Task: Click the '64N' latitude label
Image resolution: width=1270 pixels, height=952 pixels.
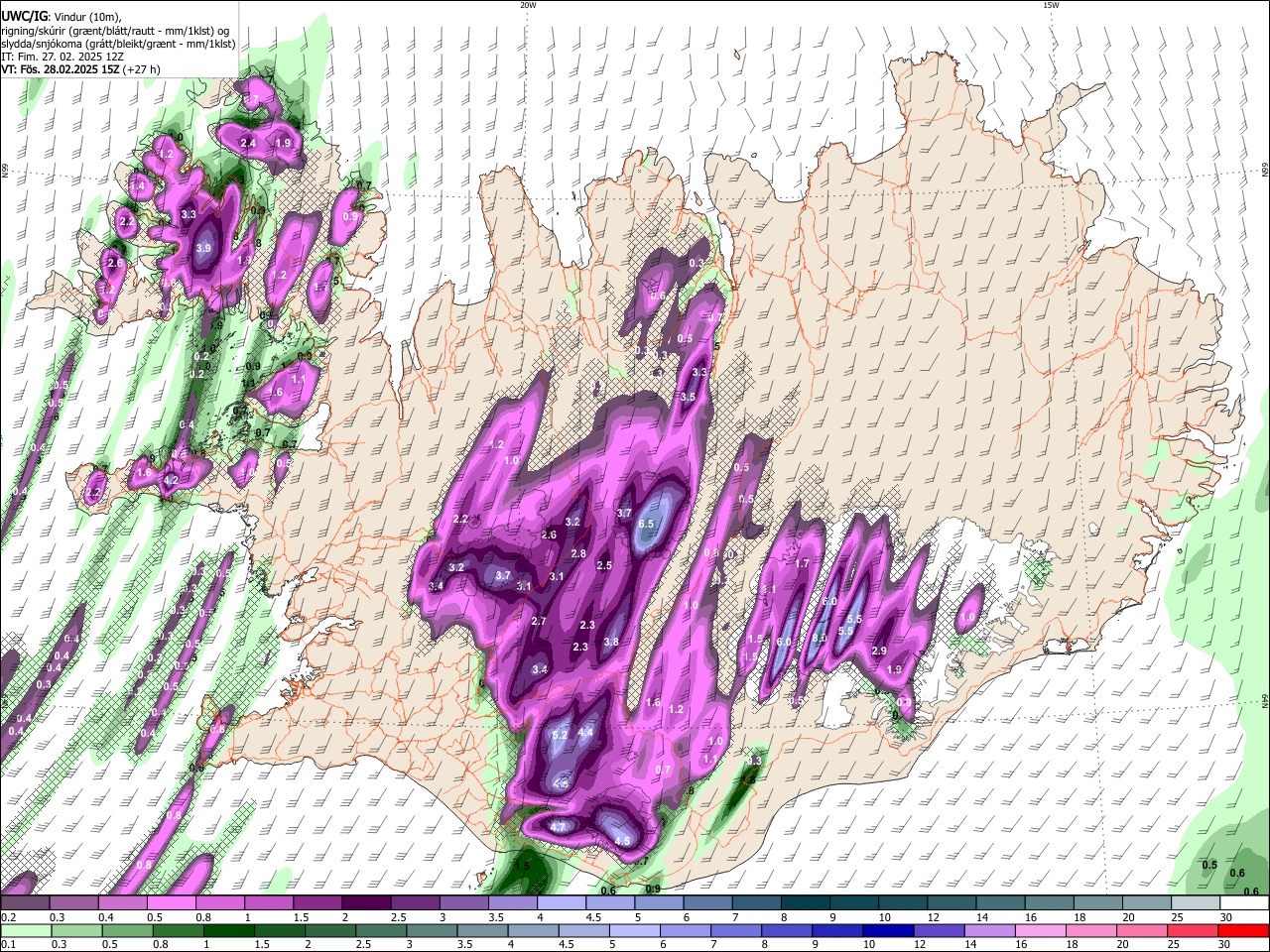Action: click(1265, 701)
